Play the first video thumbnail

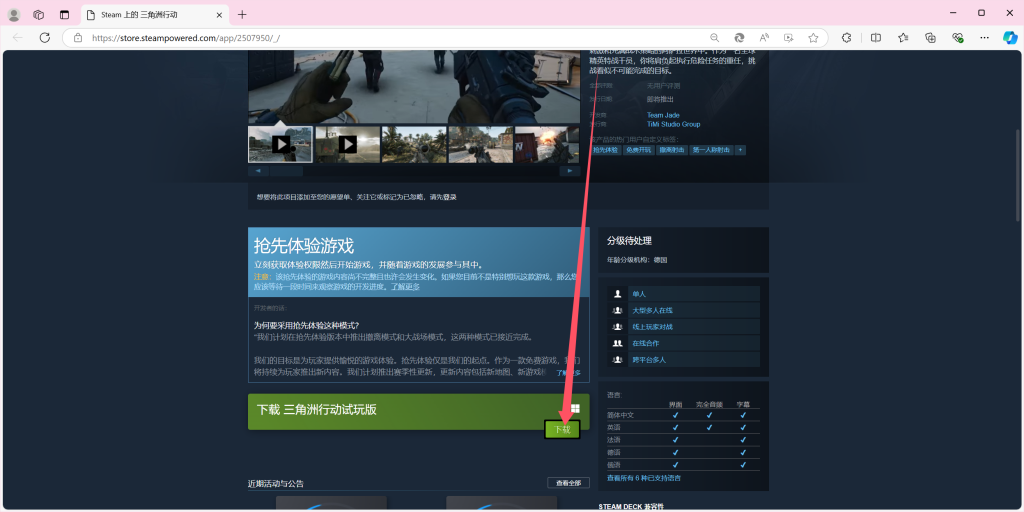[x=281, y=144]
